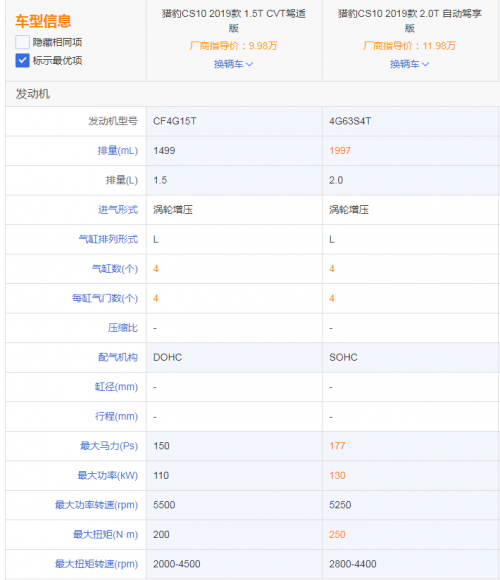The width and height of the screenshot is (500, 580).
Task: Click the 发动机 section header
Action: [33, 94]
